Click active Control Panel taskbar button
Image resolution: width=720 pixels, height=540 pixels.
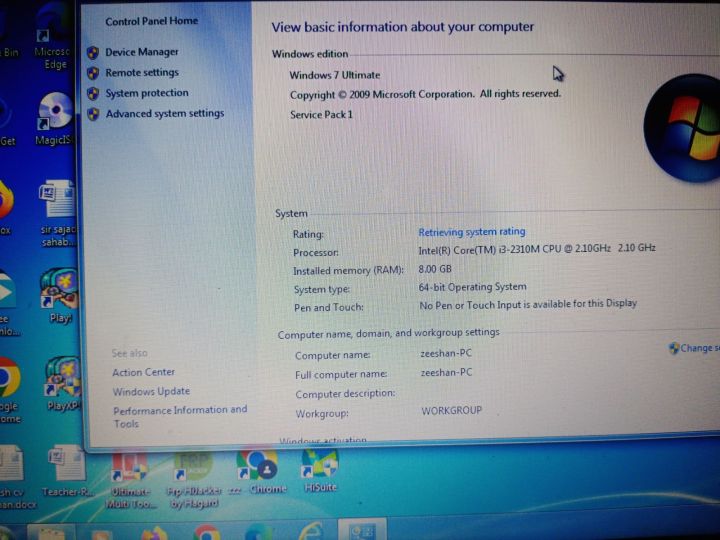pyautogui.click(x=362, y=530)
